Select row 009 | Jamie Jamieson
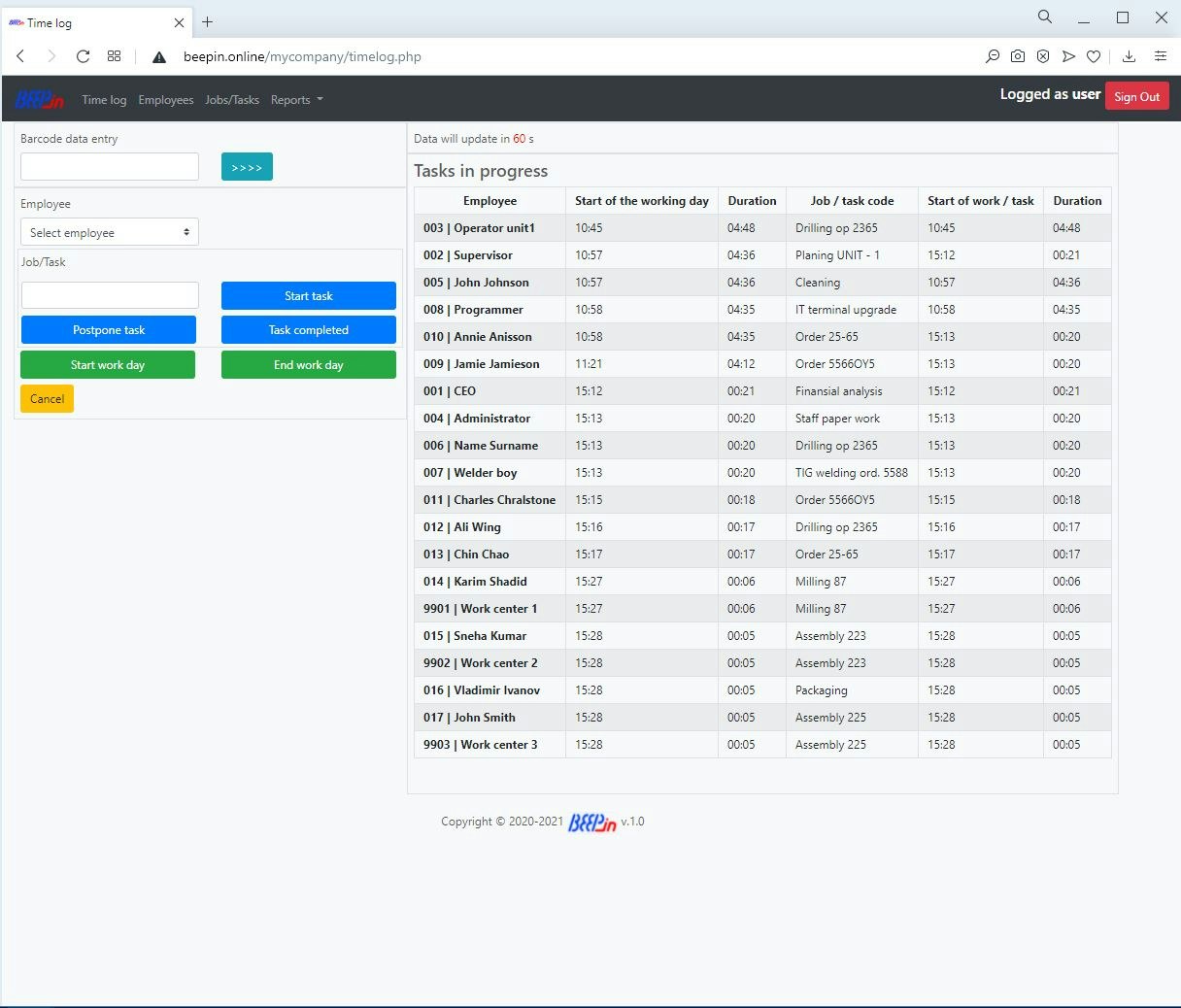 [x=762, y=364]
